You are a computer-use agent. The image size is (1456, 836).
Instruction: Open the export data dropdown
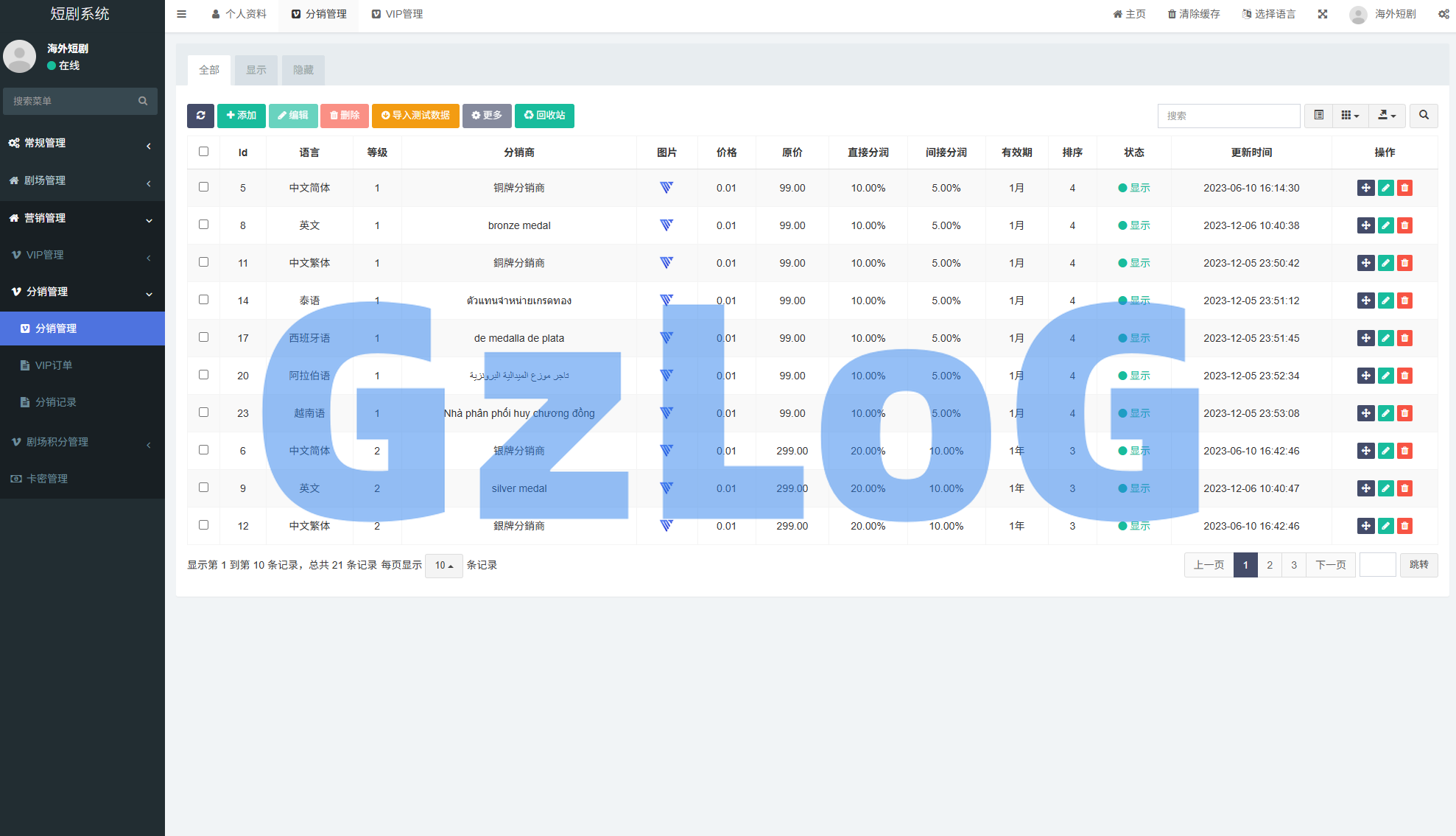(x=1387, y=116)
